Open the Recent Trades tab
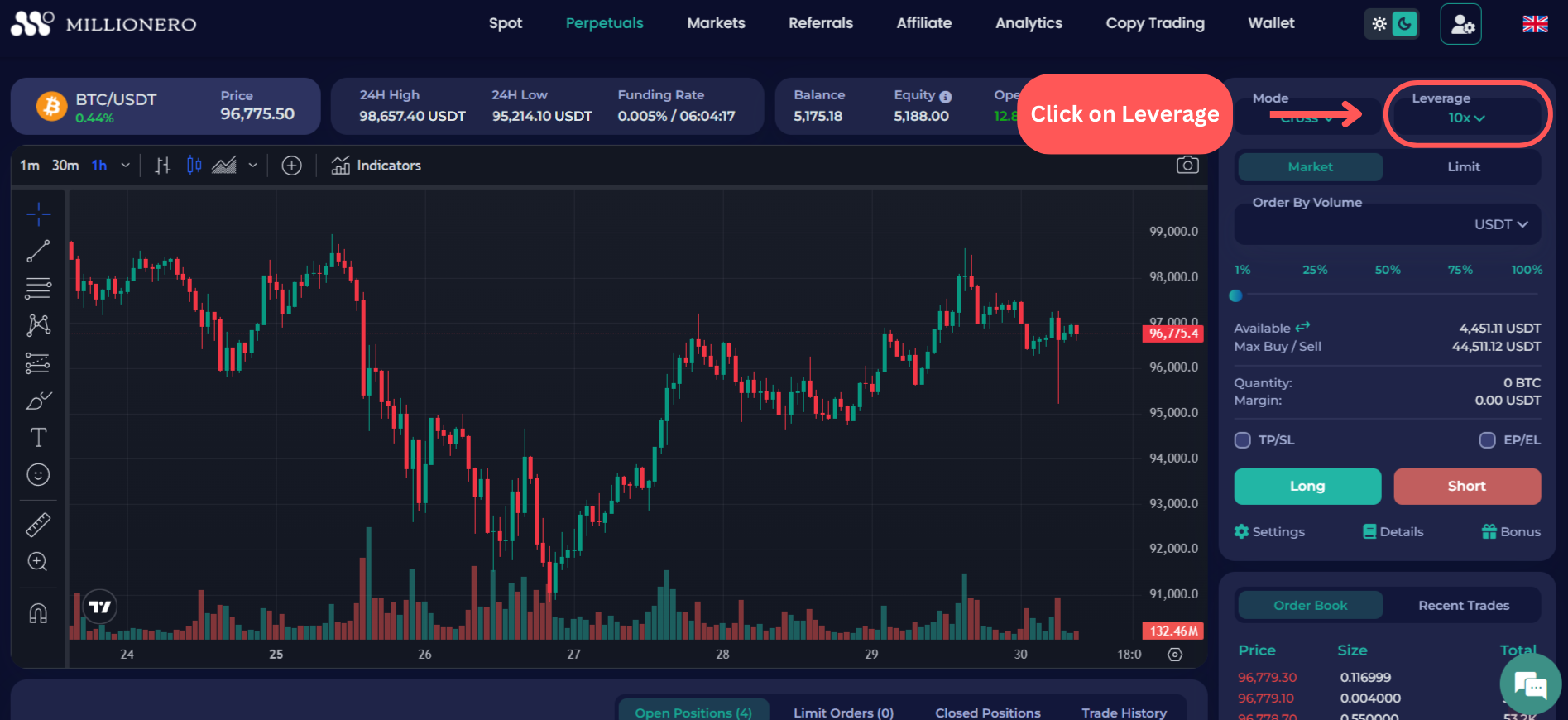 tap(1463, 606)
